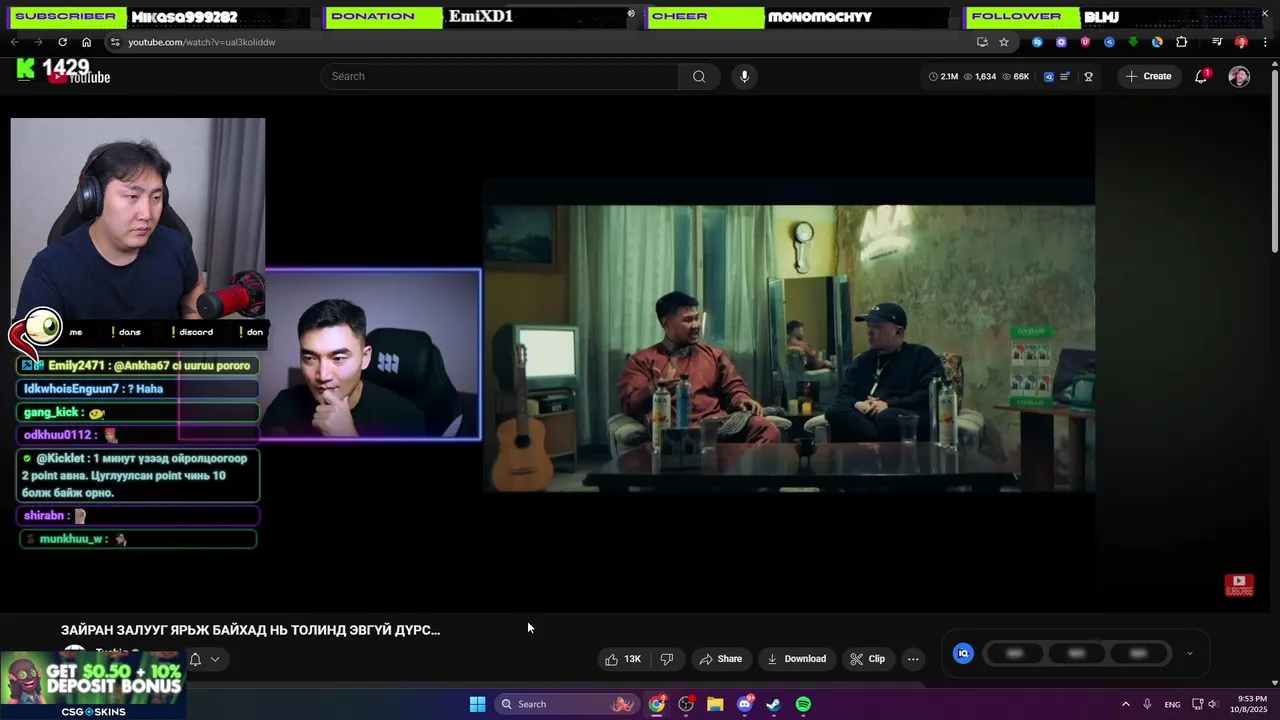This screenshot has width=1280, height=720.
Task: Open File Explorer from the taskbar
Action: click(715, 704)
